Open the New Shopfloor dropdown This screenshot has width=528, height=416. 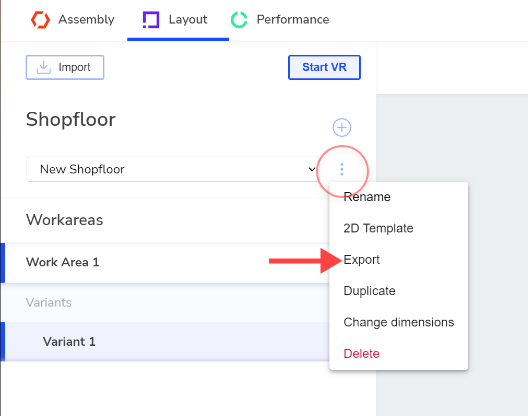tap(172, 169)
